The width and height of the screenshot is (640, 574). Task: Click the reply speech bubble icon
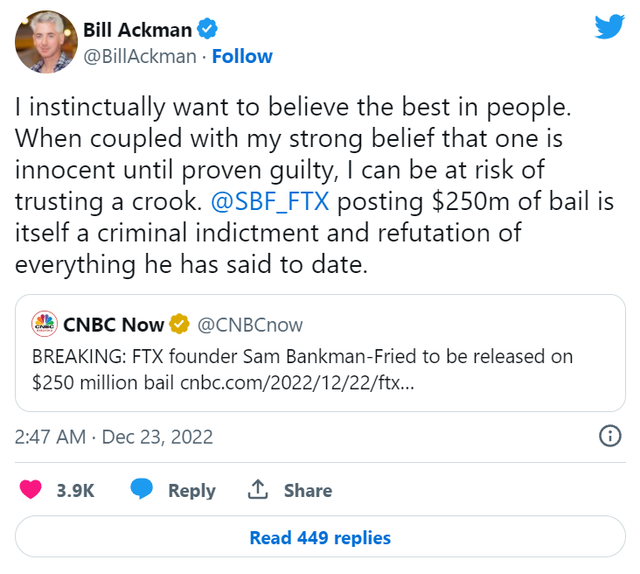pos(142,490)
